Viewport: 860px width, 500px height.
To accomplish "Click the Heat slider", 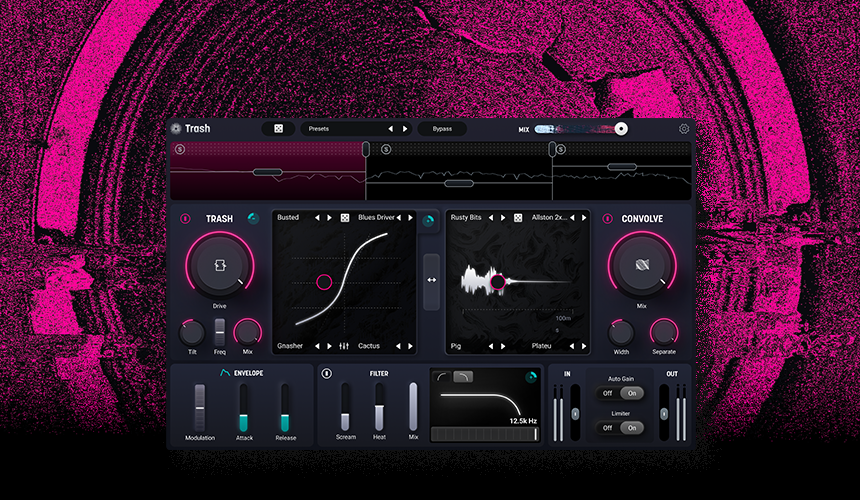I will tap(379, 407).
